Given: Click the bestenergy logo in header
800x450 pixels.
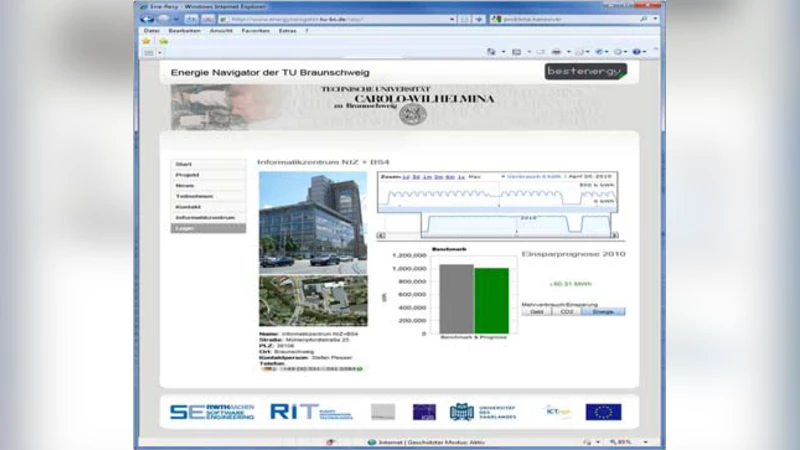Looking at the screenshot, I should [x=585, y=72].
